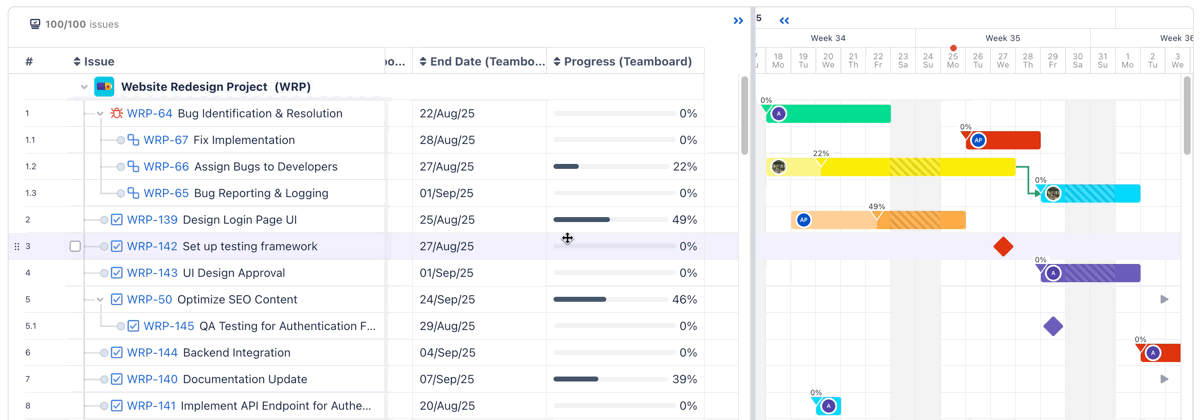Collapse the WRP-50 Optimize SEO Content row
Viewport: 1200px width, 420px height.
pyautogui.click(x=100, y=299)
